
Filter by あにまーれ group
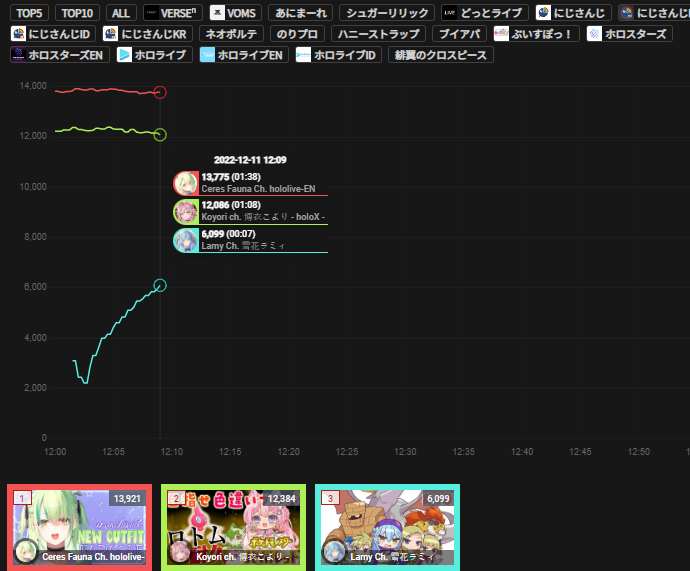click(301, 13)
